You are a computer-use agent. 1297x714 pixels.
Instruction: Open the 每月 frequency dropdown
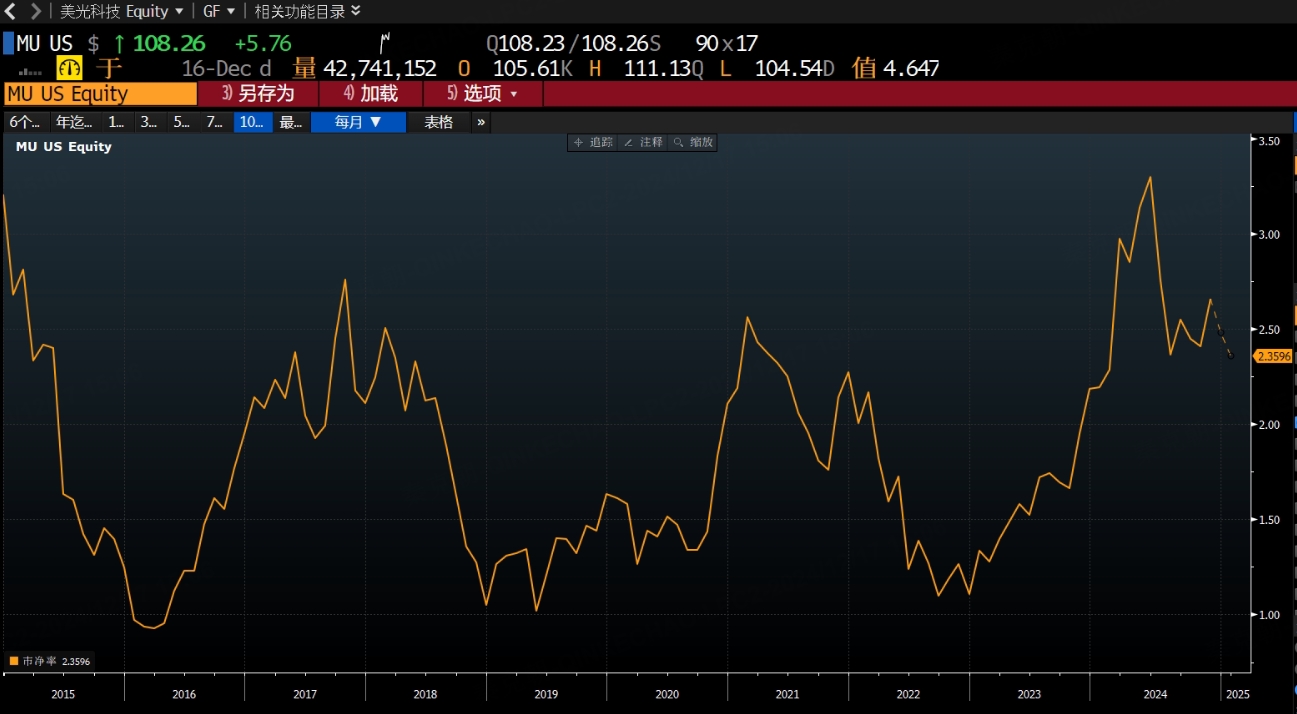click(x=358, y=122)
